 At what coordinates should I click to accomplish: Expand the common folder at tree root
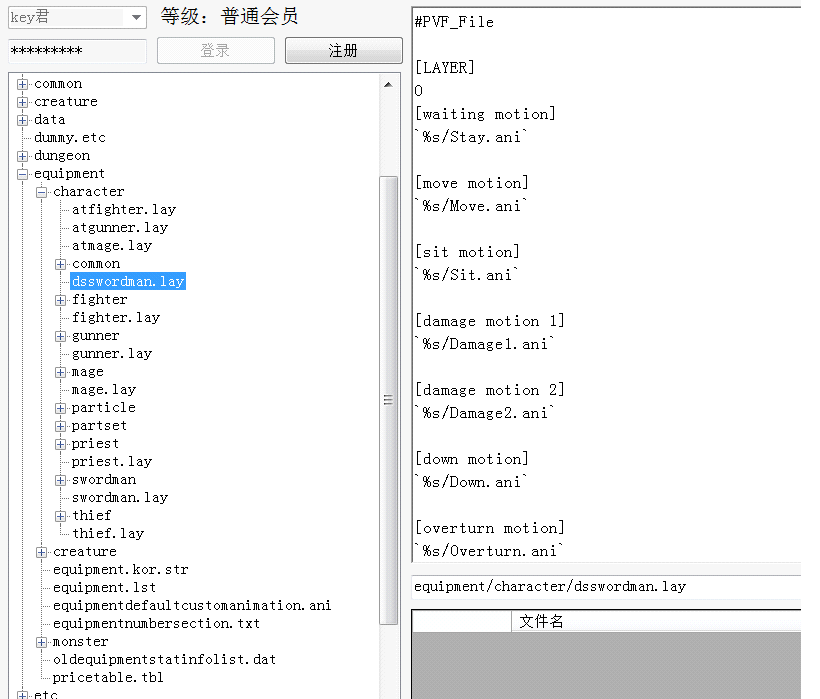tap(22, 84)
